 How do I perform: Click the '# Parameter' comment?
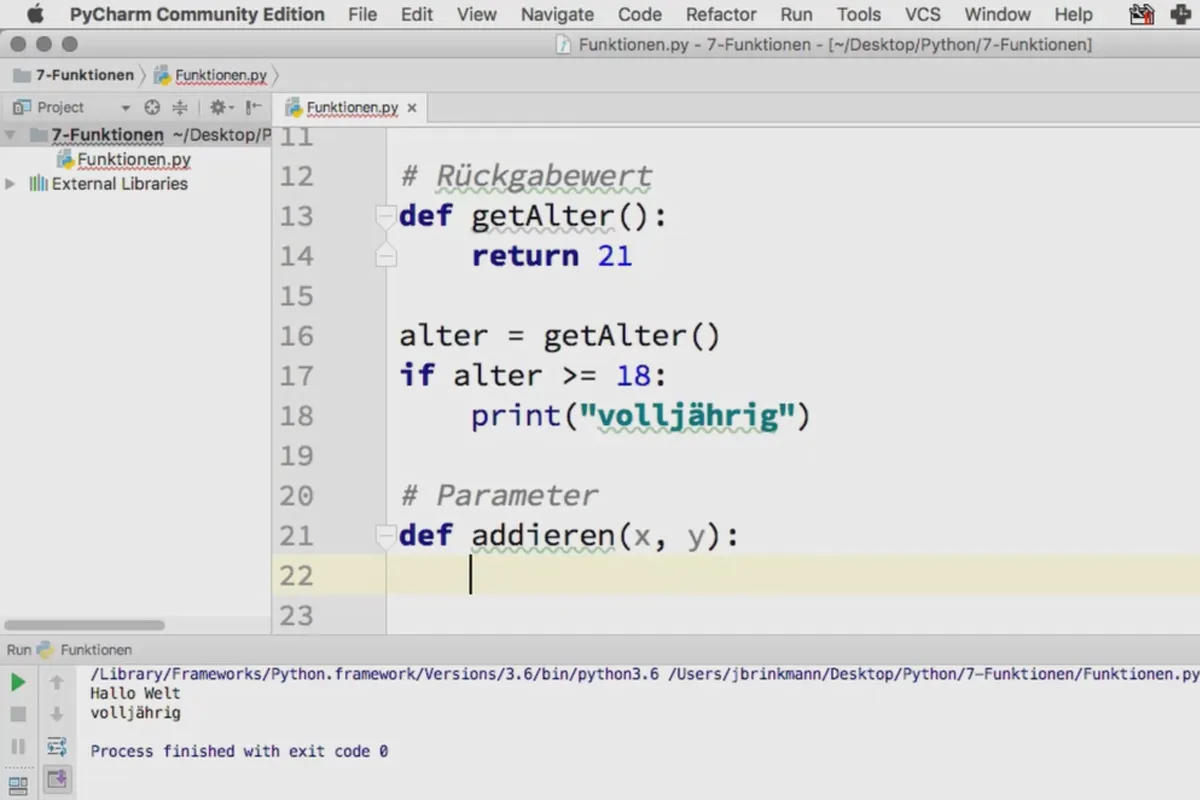499,496
